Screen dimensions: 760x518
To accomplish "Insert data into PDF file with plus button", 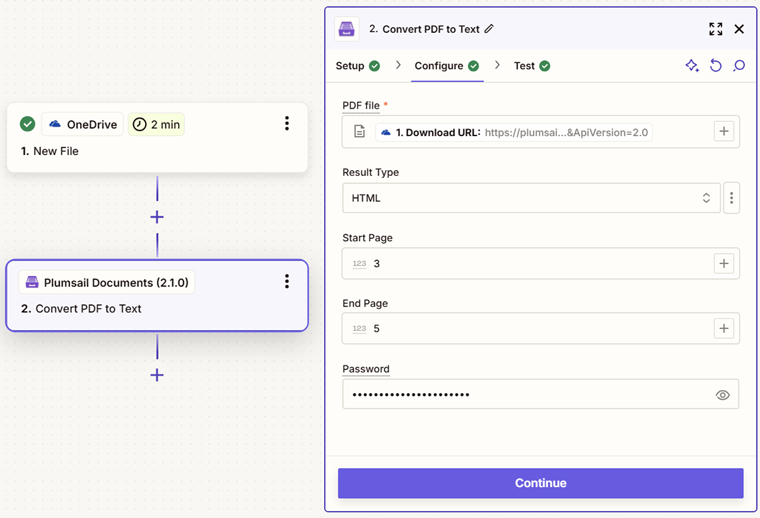I will 724,131.
